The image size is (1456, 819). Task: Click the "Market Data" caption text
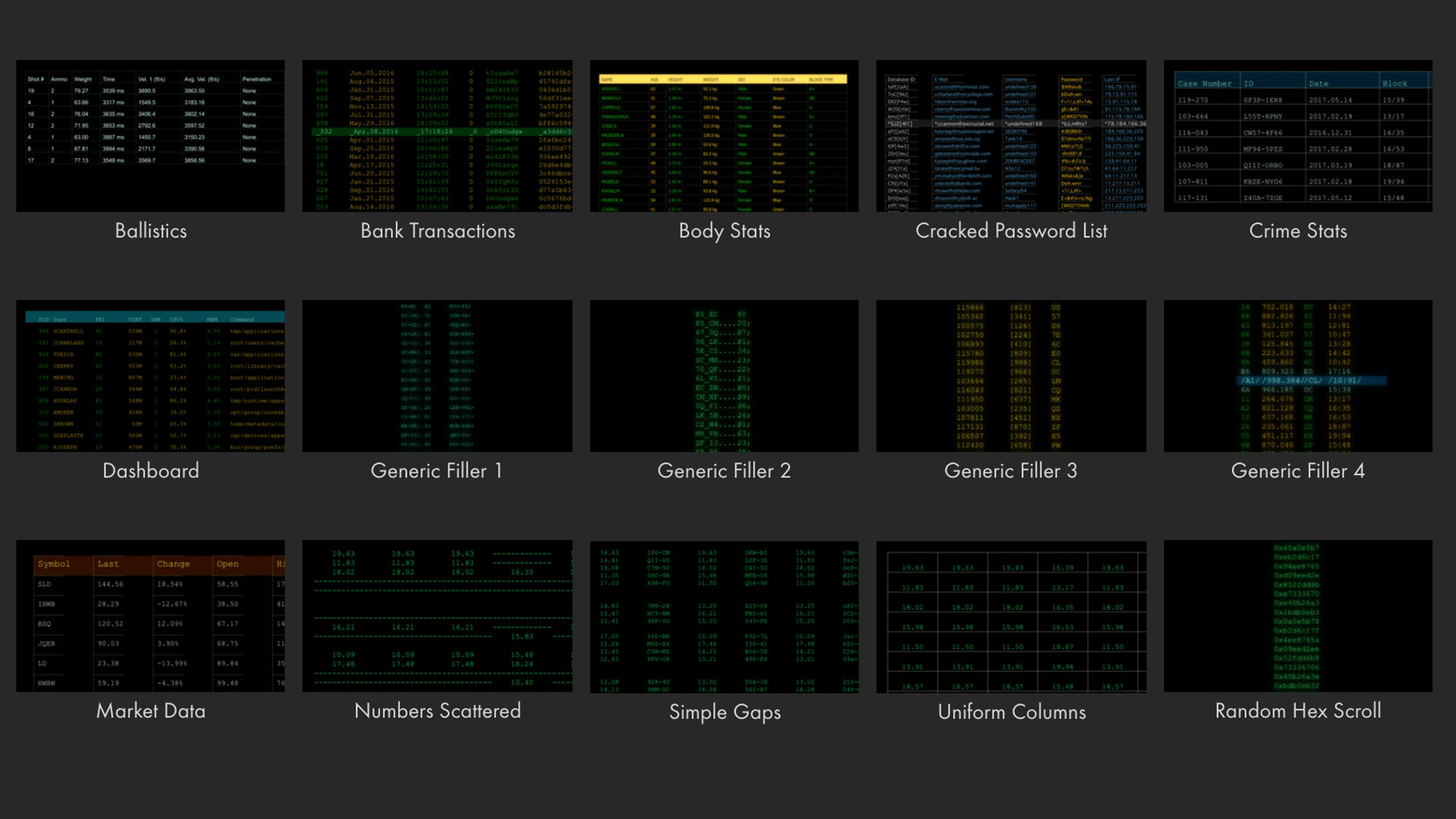point(150,711)
